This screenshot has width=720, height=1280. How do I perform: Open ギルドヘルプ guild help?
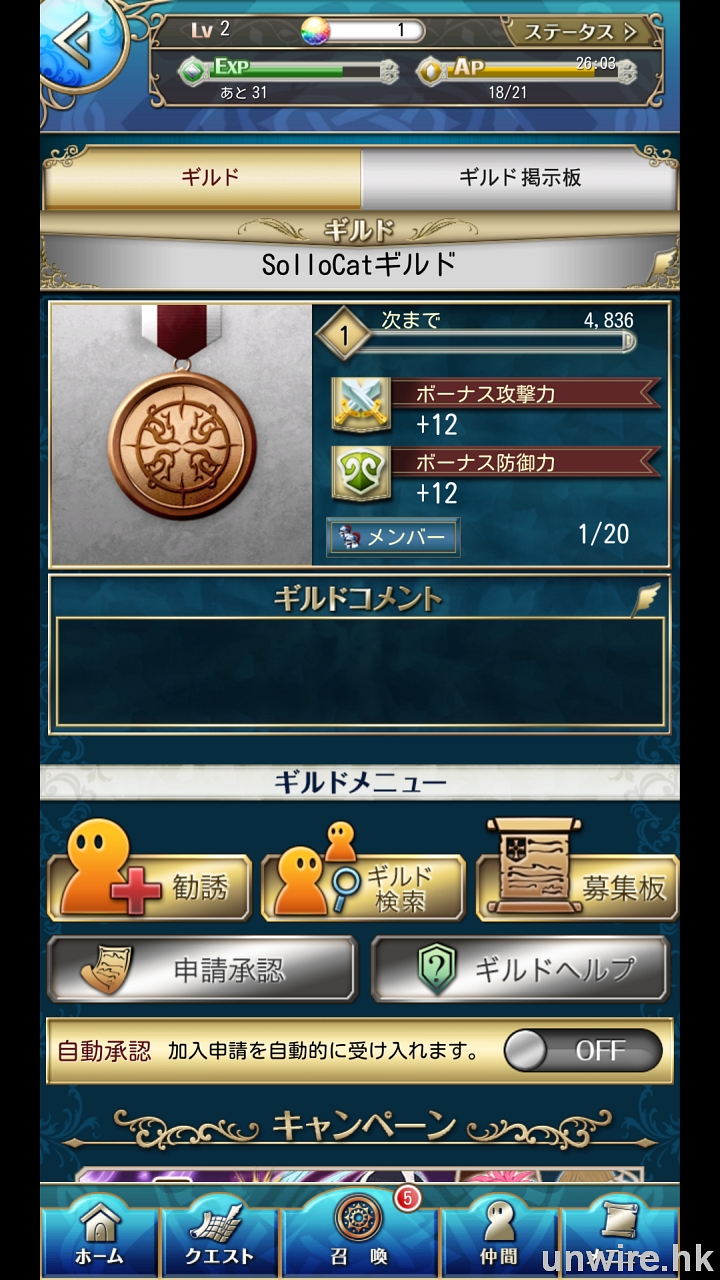click(520, 969)
